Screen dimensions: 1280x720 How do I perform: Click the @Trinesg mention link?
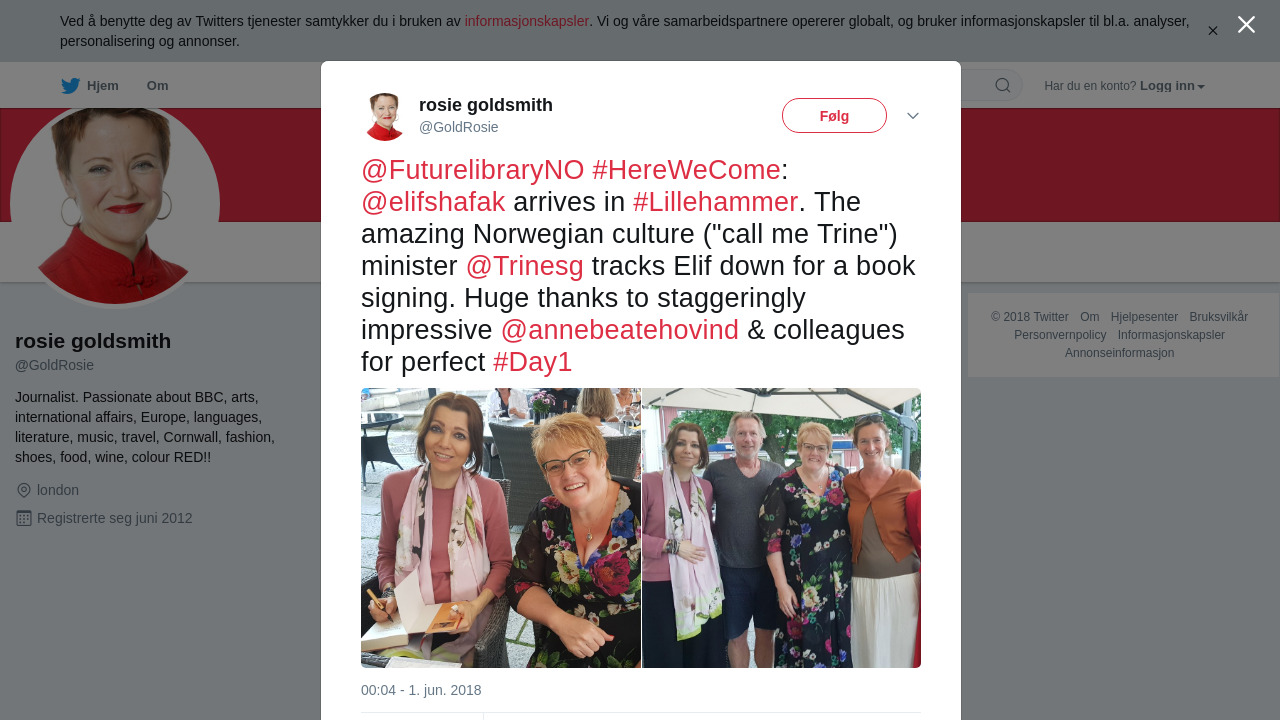point(525,266)
